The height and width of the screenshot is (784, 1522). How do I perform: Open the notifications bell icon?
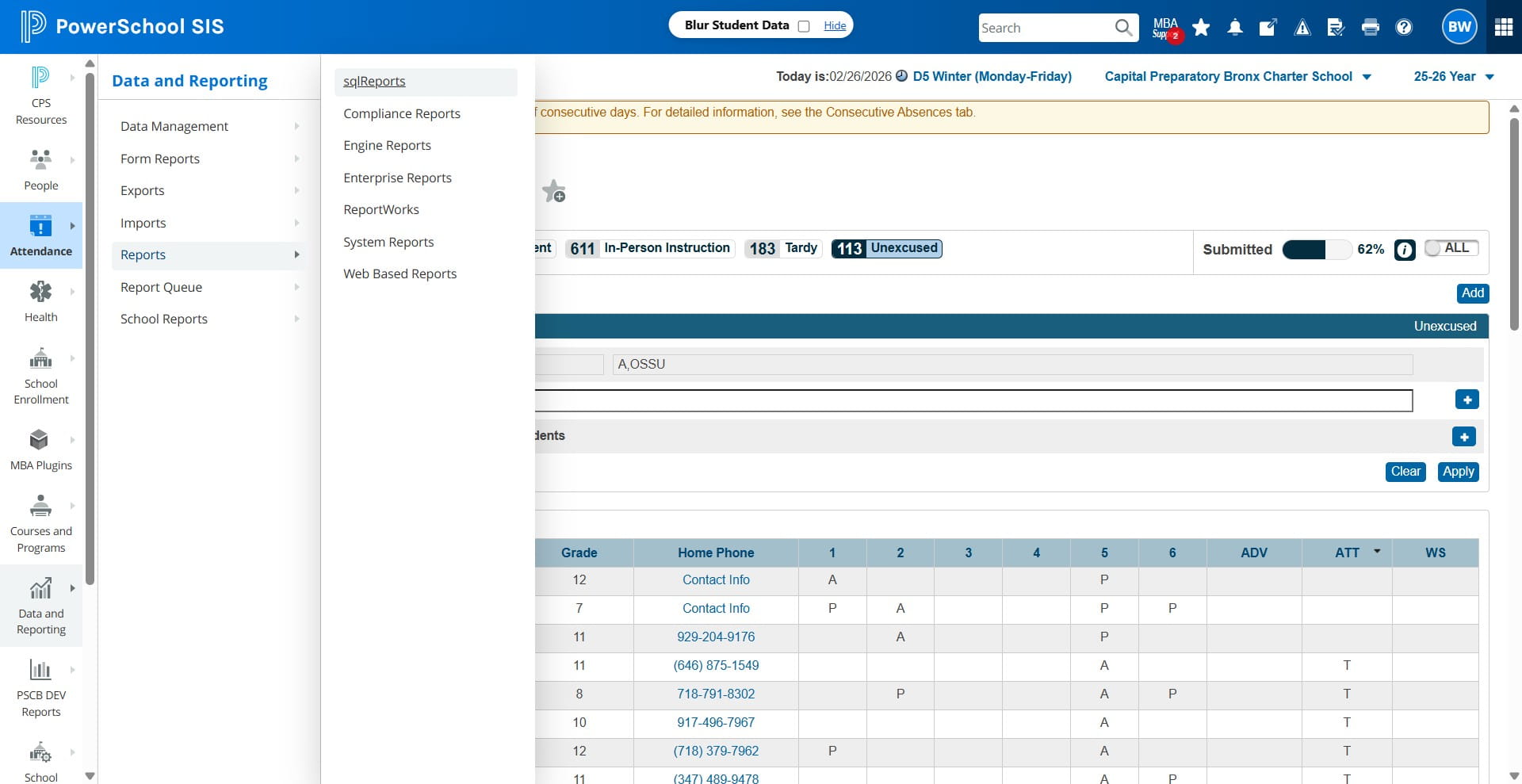point(1235,28)
